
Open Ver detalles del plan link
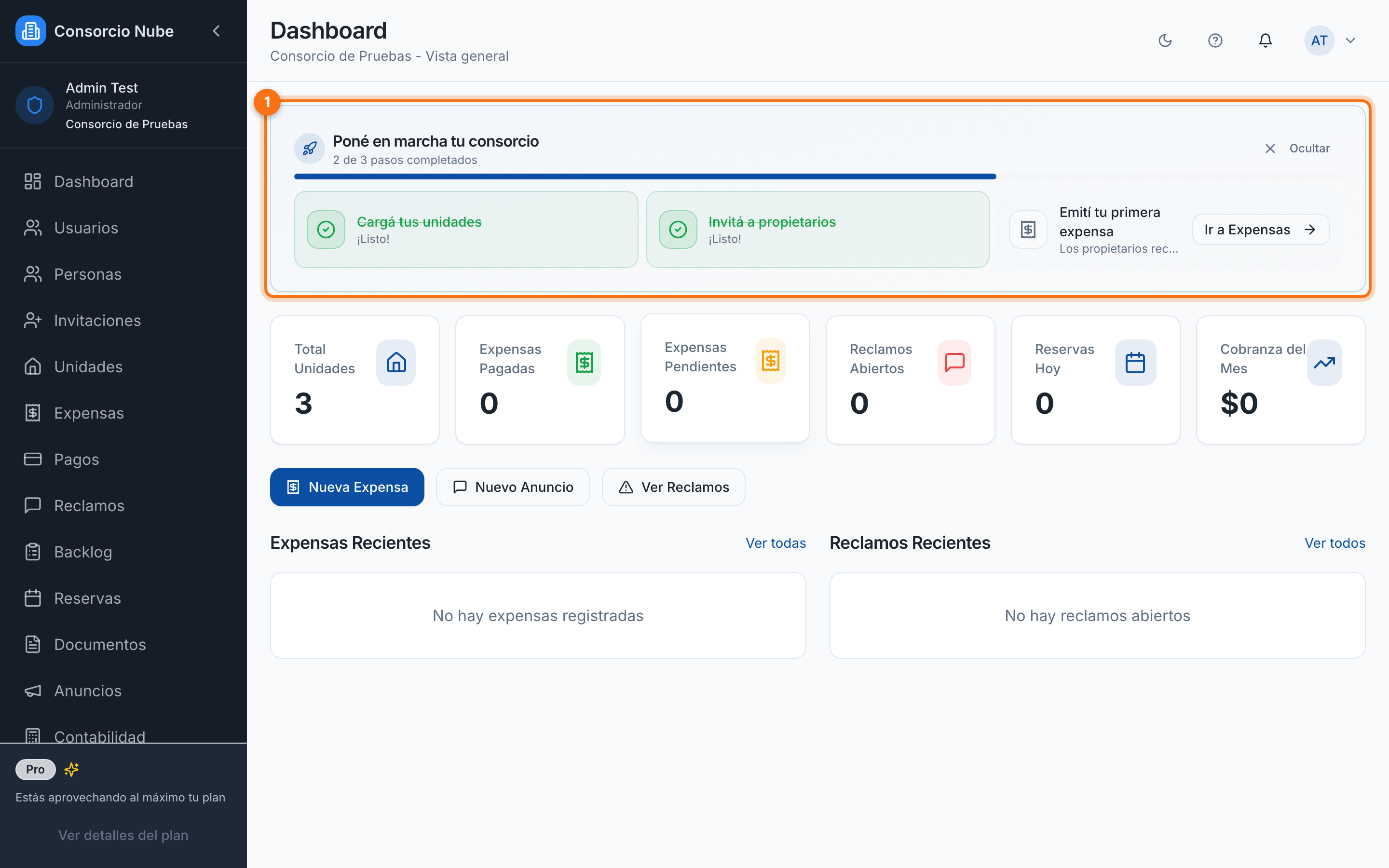coord(123,835)
